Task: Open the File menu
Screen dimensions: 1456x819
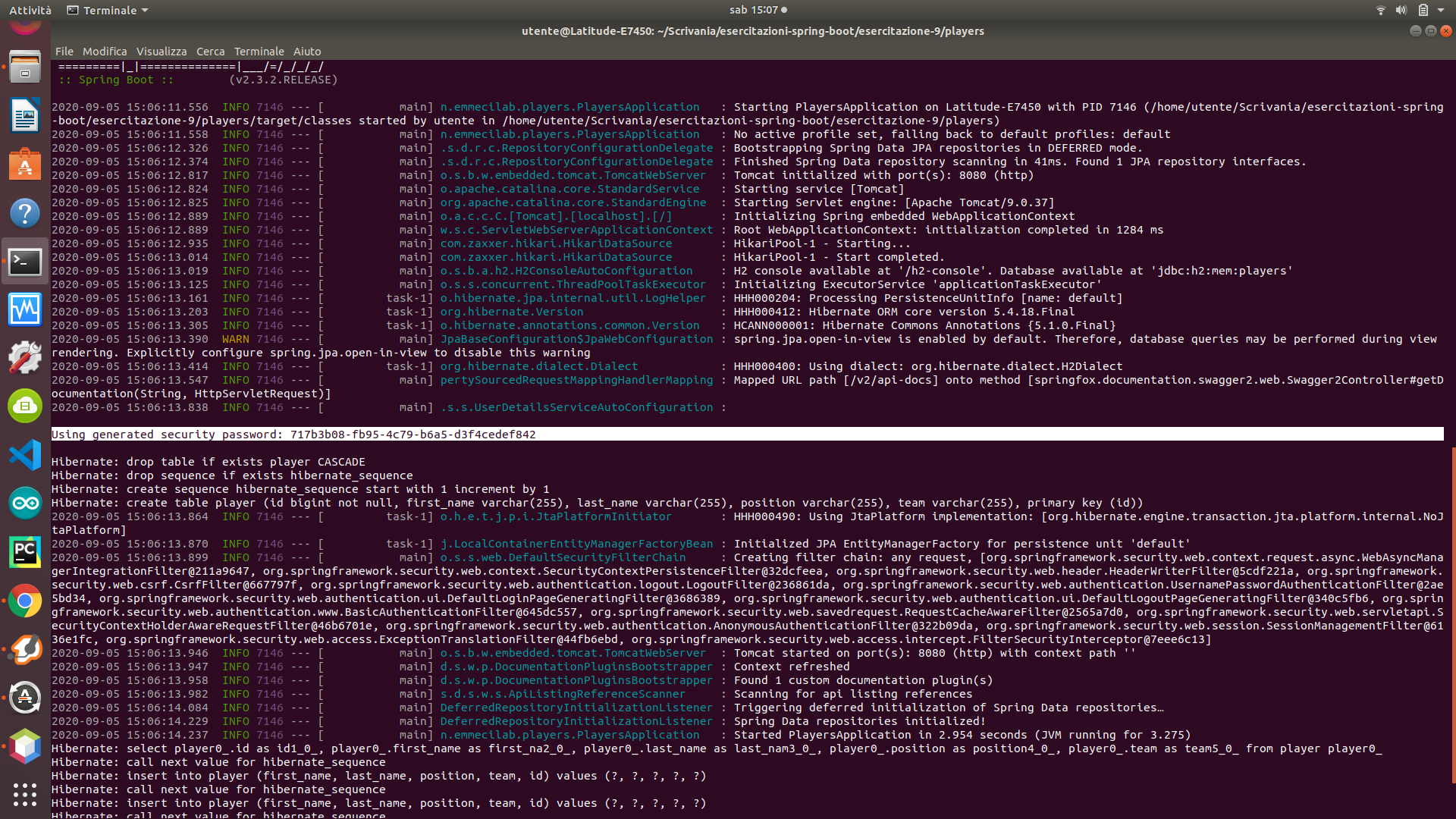Action: tap(64, 52)
